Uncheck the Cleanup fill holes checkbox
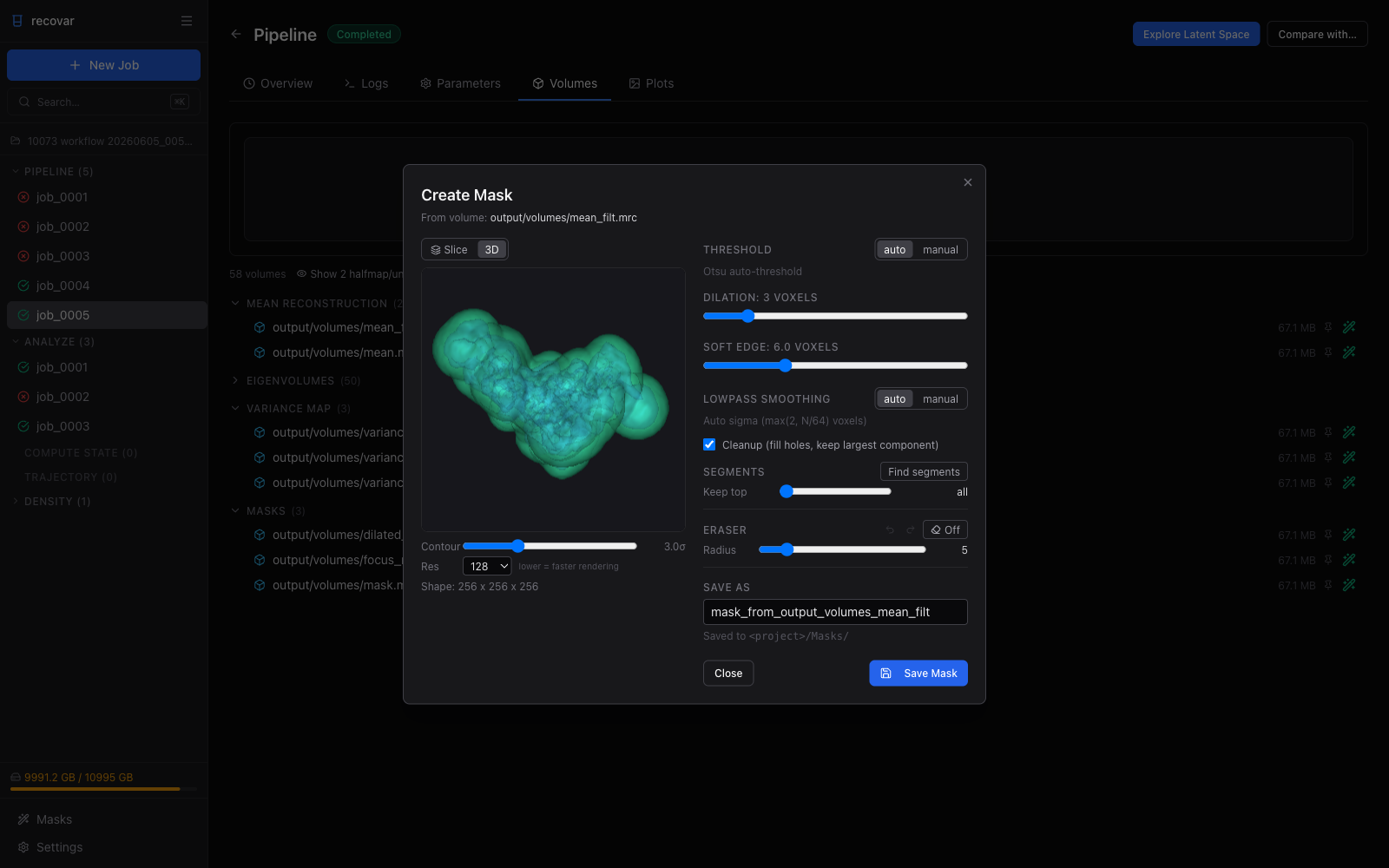 pos(709,444)
